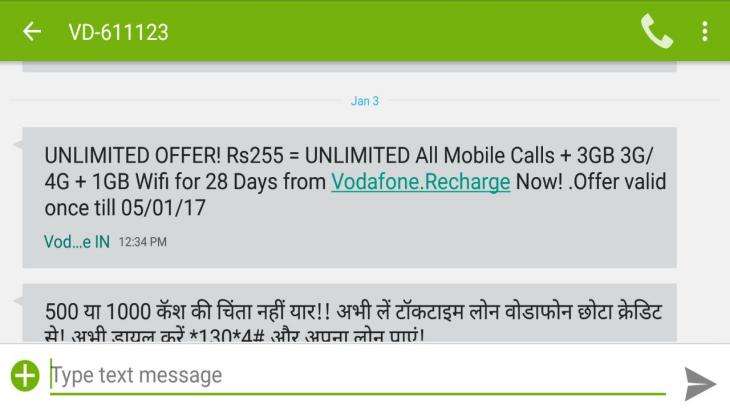This screenshot has height=419, width=730.
Task: Call VD-611123 using the phone icon
Action: tap(656, 31)
